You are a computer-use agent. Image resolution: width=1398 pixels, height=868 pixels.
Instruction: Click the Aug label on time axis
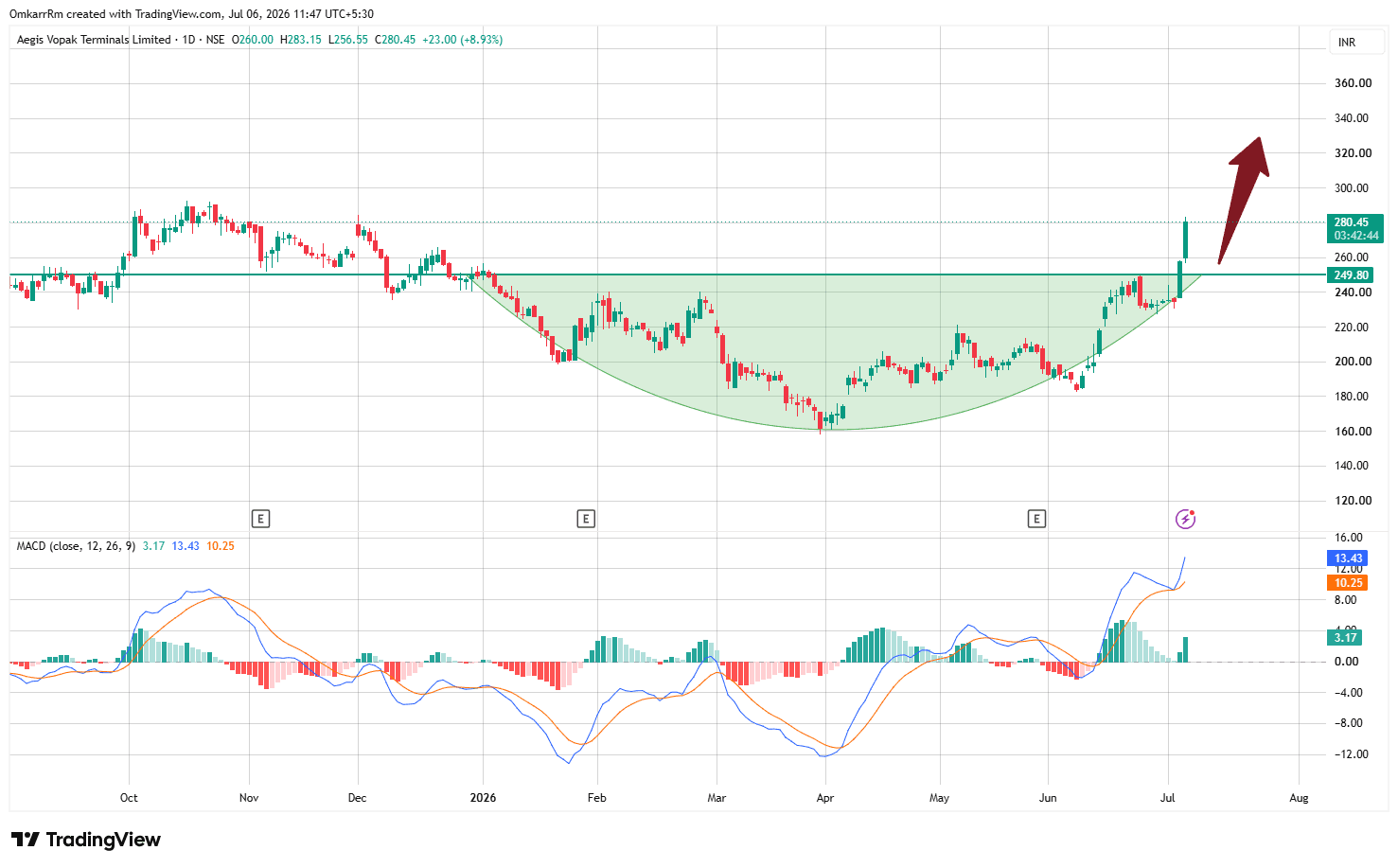click(x=1299, y=798)
